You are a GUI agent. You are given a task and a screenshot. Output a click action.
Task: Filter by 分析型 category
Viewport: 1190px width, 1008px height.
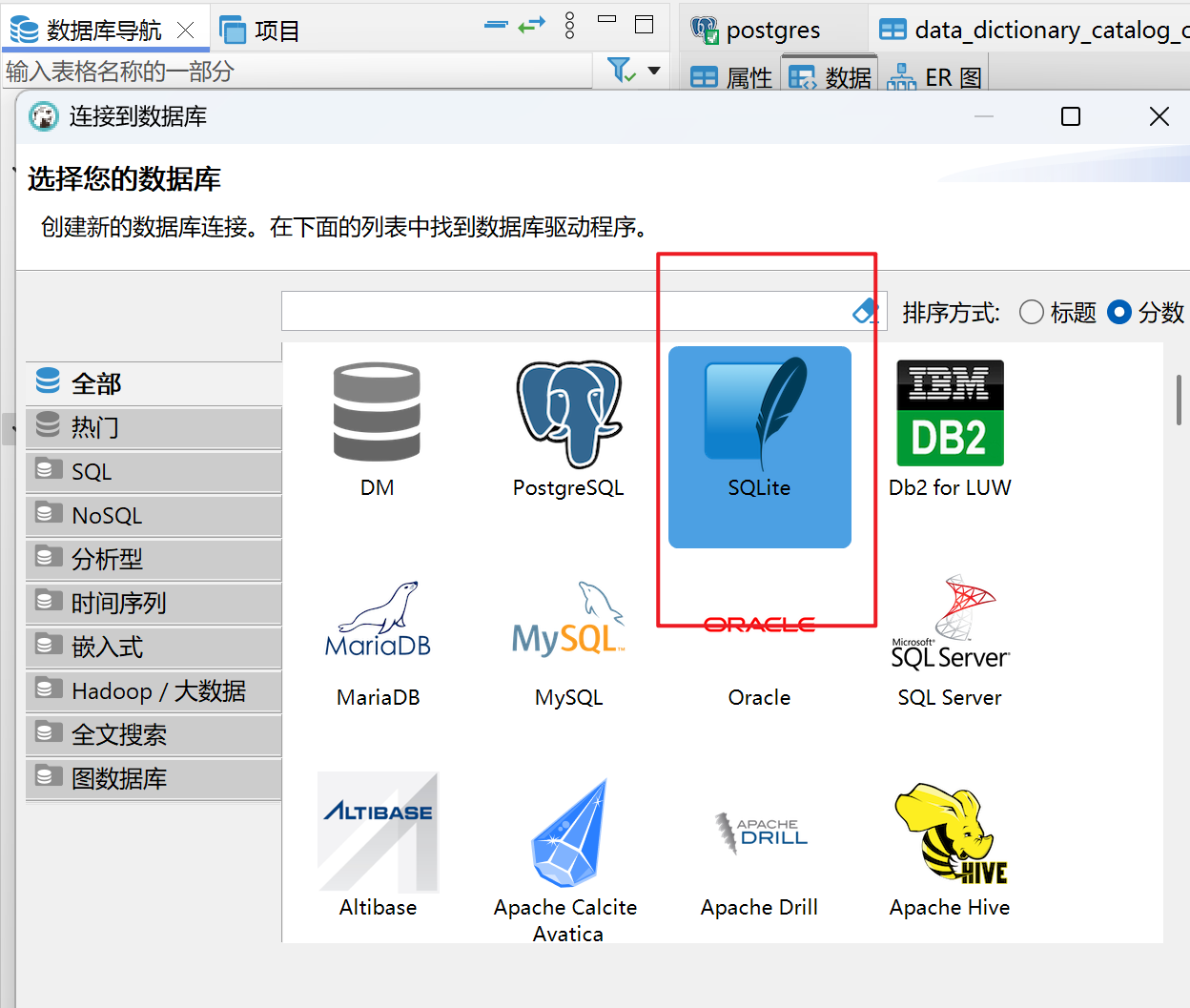154,559
